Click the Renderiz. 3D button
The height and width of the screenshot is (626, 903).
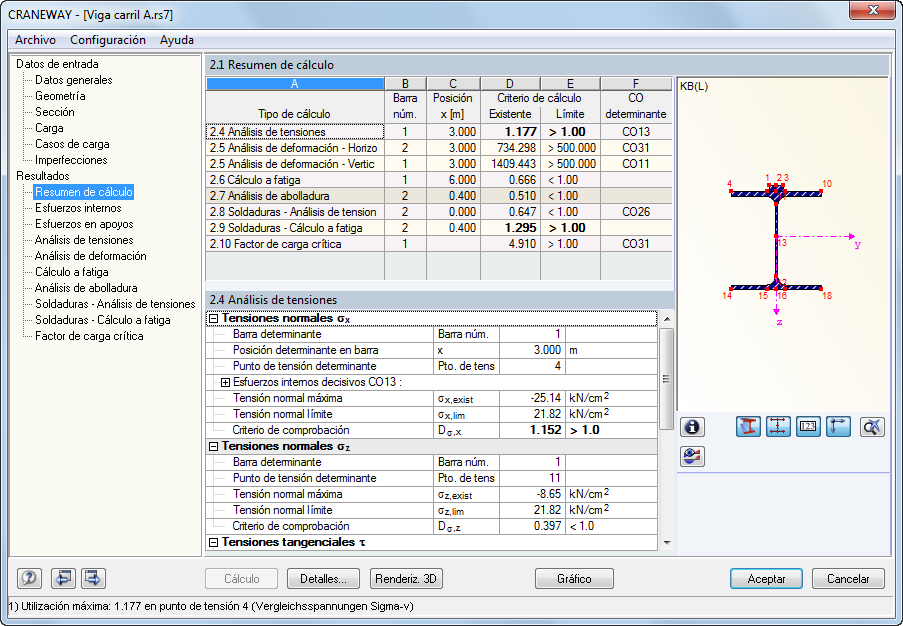(x=406, y=579)
